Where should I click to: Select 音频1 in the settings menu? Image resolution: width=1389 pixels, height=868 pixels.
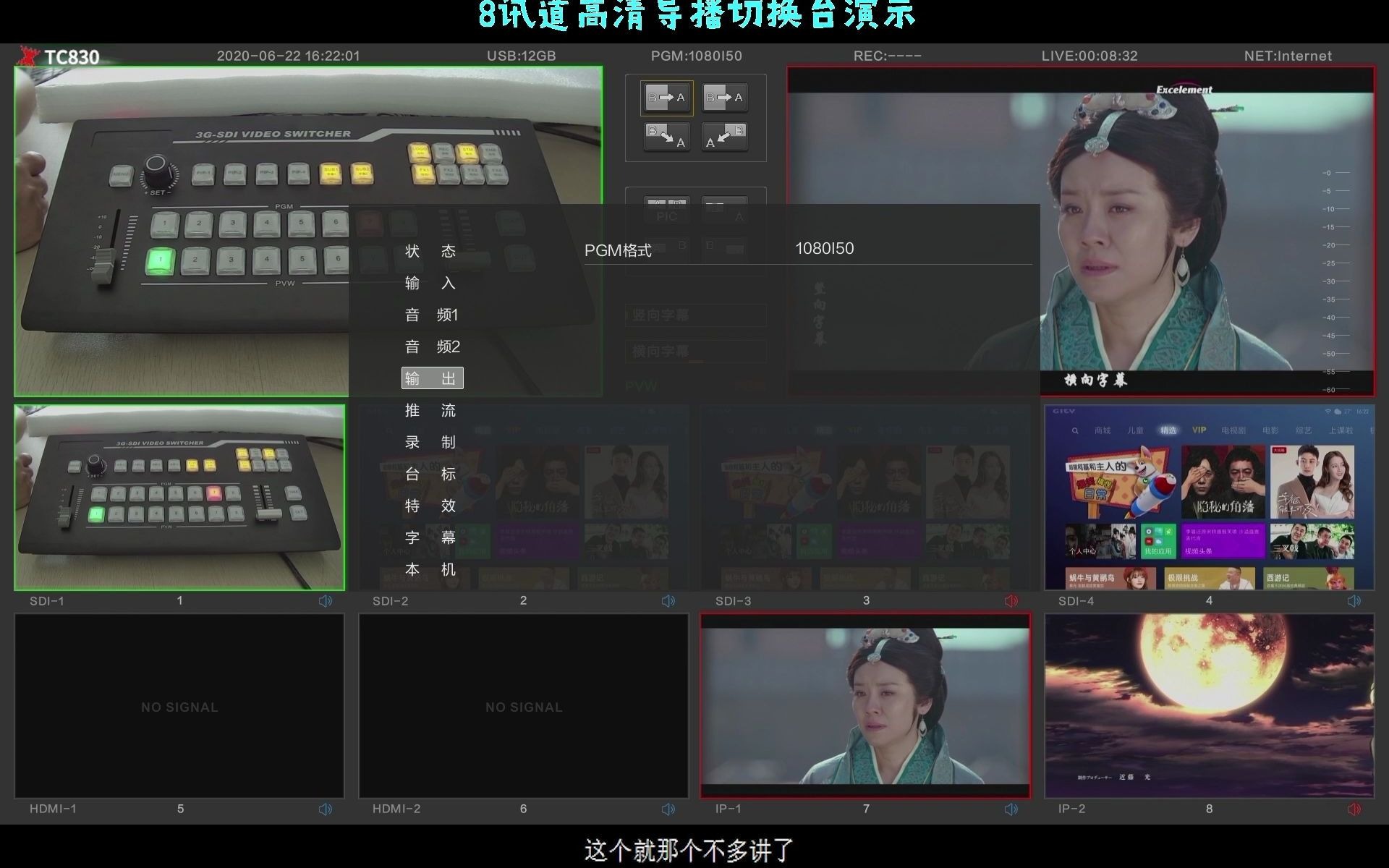(431, 315)
